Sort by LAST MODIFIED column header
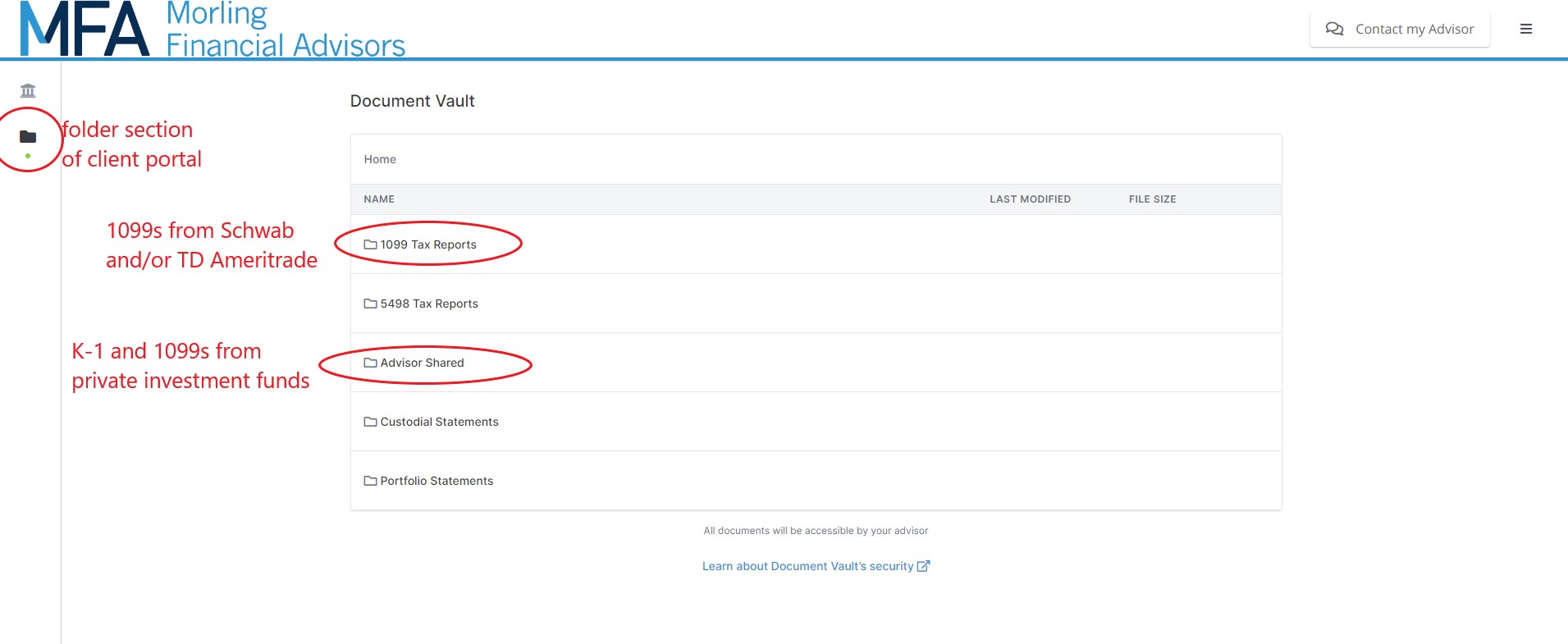 pyautogui.click(x=1030, y=199)
